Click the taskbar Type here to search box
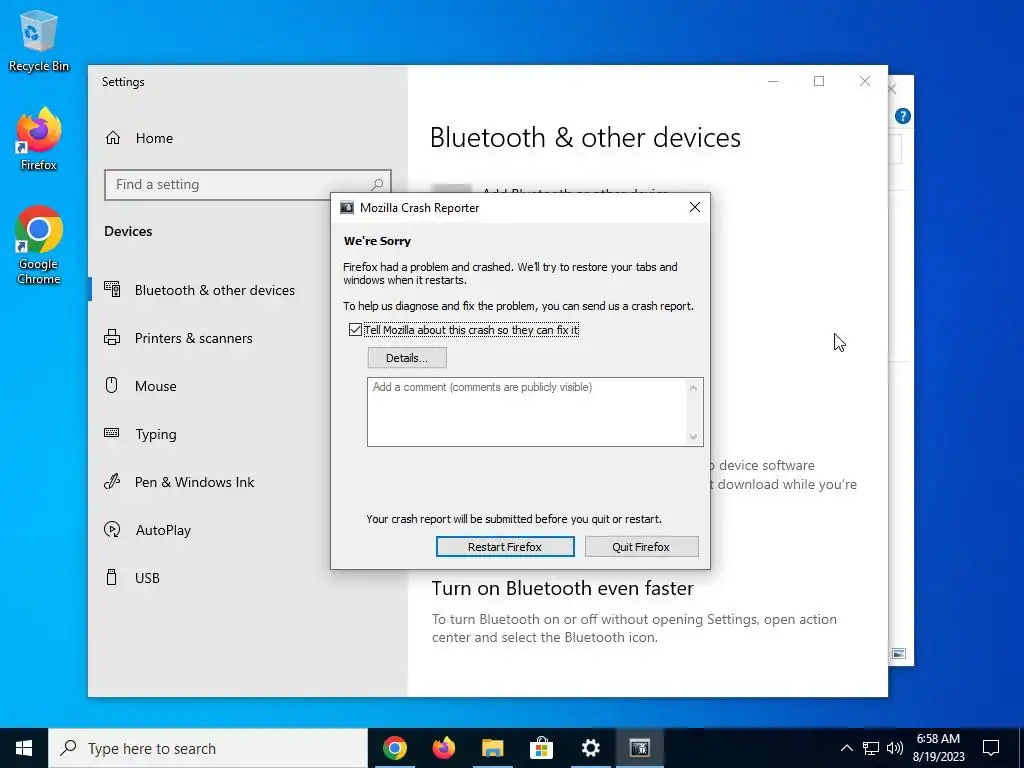Image resolution: width=1024 pixels, height=768 pixels. (208, 748)
